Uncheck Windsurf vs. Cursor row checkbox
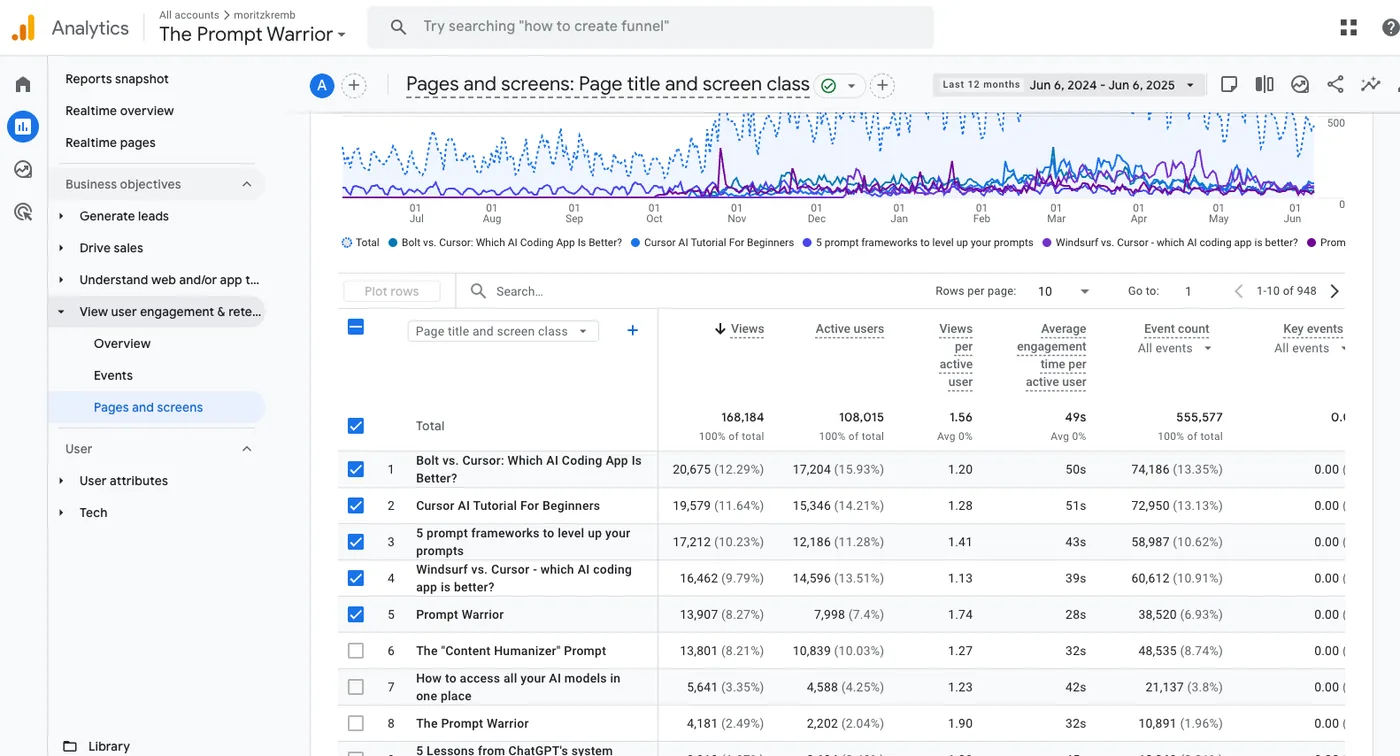The image size is (1400, 756). tap(355, 578)
